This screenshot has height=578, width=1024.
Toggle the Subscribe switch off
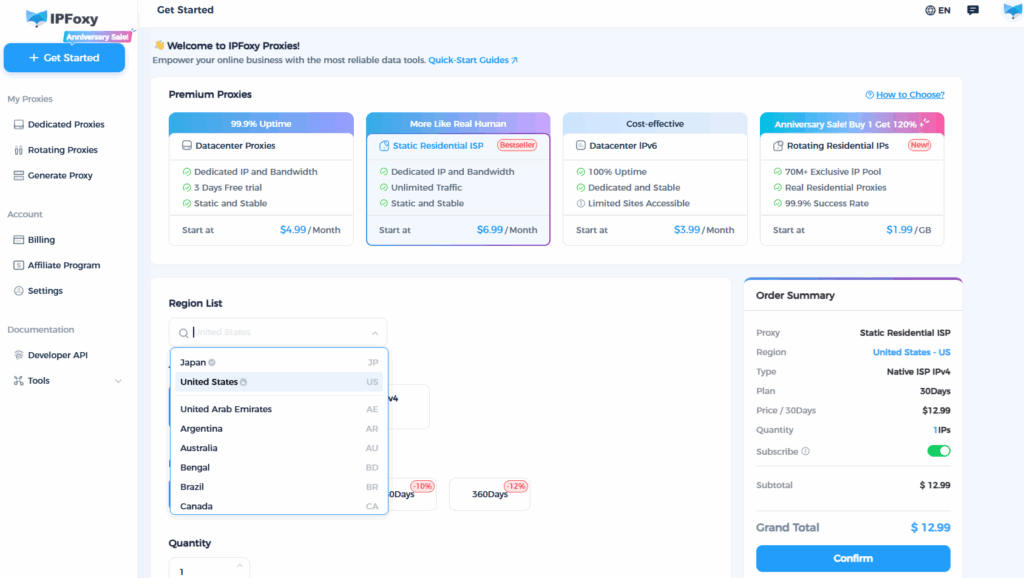(938, 451)
